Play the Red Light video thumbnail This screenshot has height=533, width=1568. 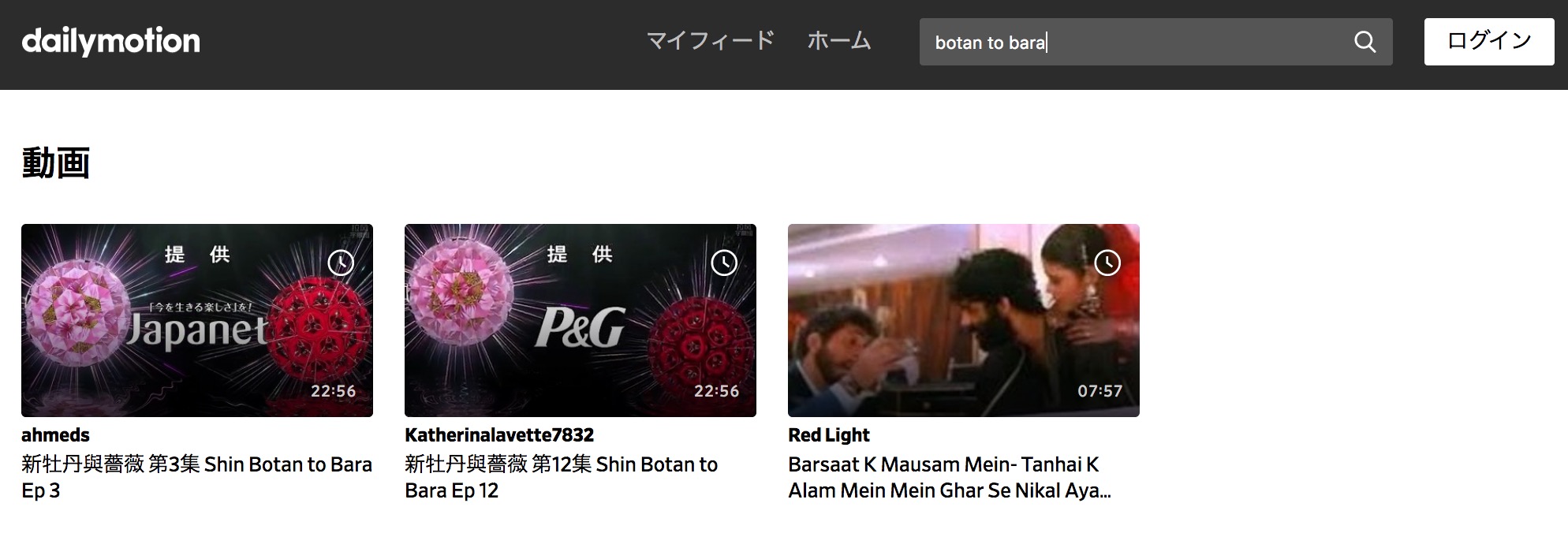(x=964, y=320)
